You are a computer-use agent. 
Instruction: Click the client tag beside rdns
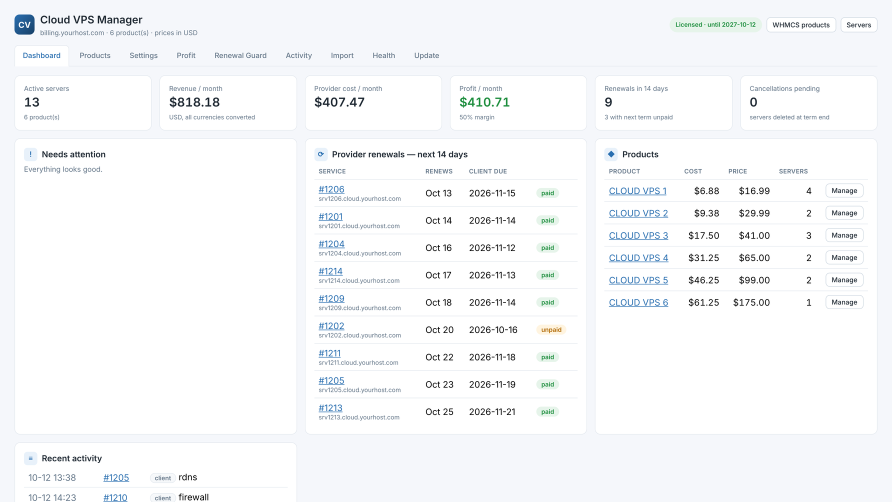coord(163,478)
